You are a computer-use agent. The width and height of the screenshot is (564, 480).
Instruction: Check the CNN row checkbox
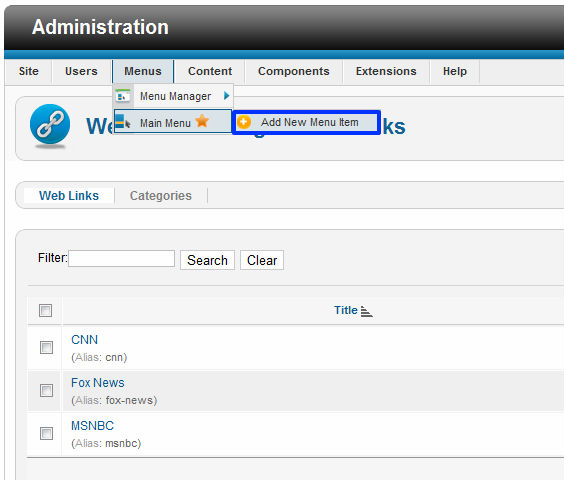[x=46, y=347]
